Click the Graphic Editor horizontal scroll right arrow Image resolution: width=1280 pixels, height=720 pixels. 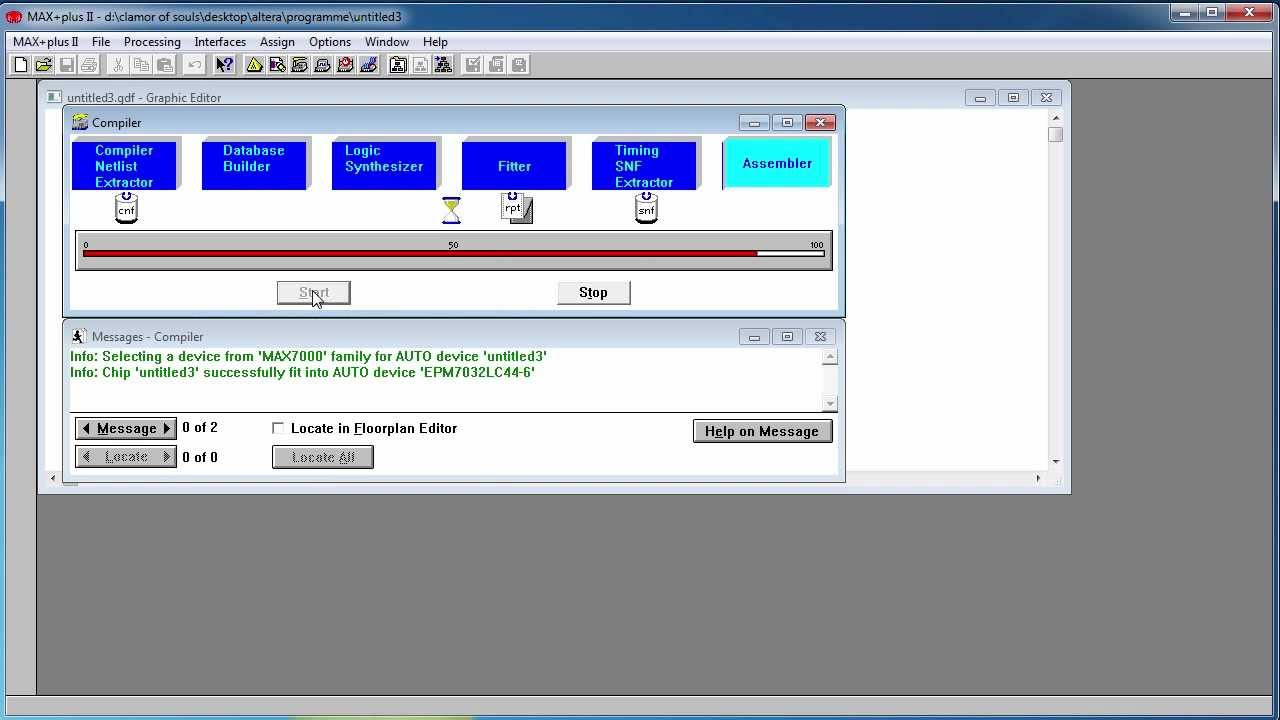coord(1038,478)
